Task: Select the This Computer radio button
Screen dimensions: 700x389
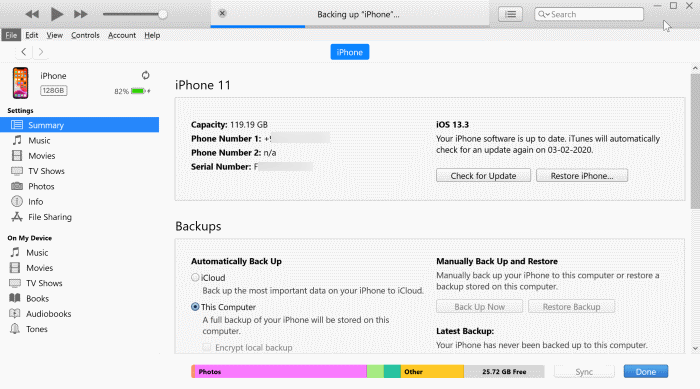Action: (195, 307)
